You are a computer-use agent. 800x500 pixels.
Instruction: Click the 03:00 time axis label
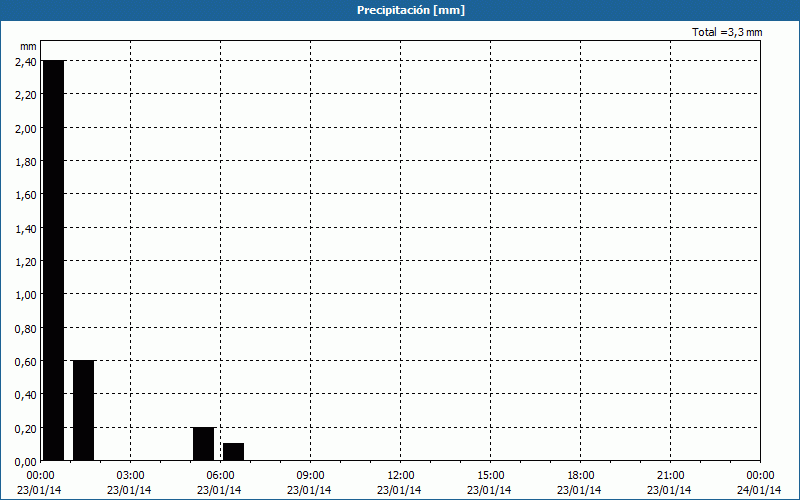(131, 476)
